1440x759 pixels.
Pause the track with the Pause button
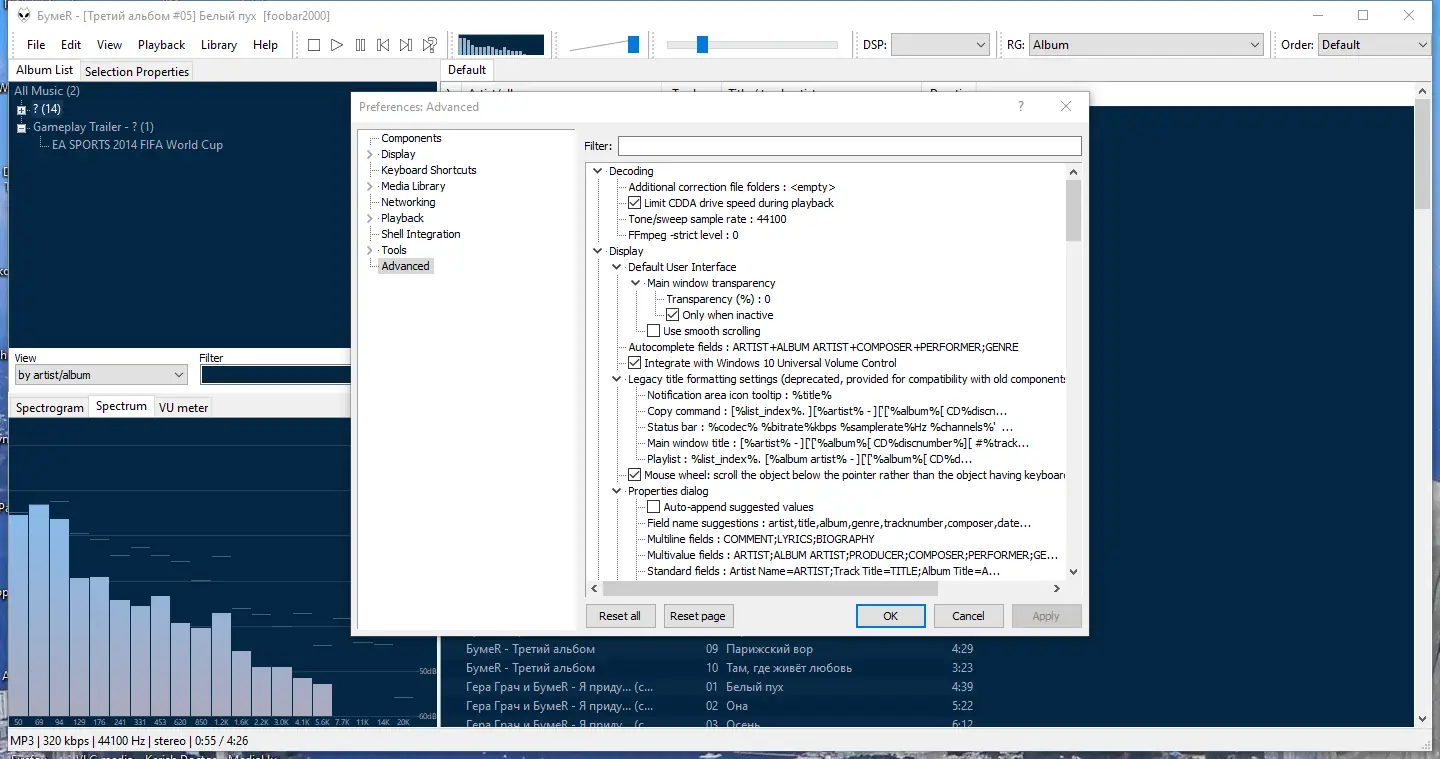click(360, 45)
